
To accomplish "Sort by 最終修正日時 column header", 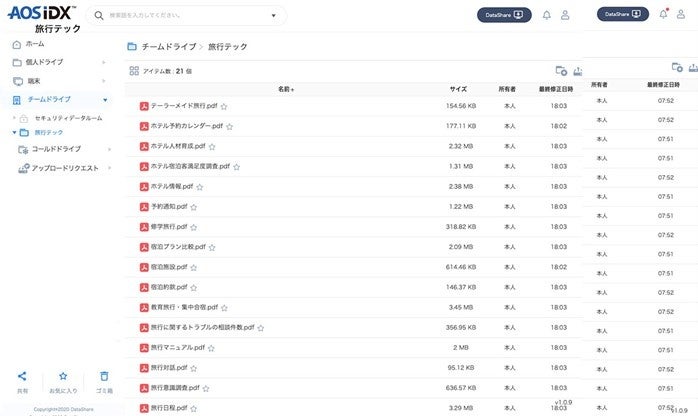I will click(x=556, y=89).
